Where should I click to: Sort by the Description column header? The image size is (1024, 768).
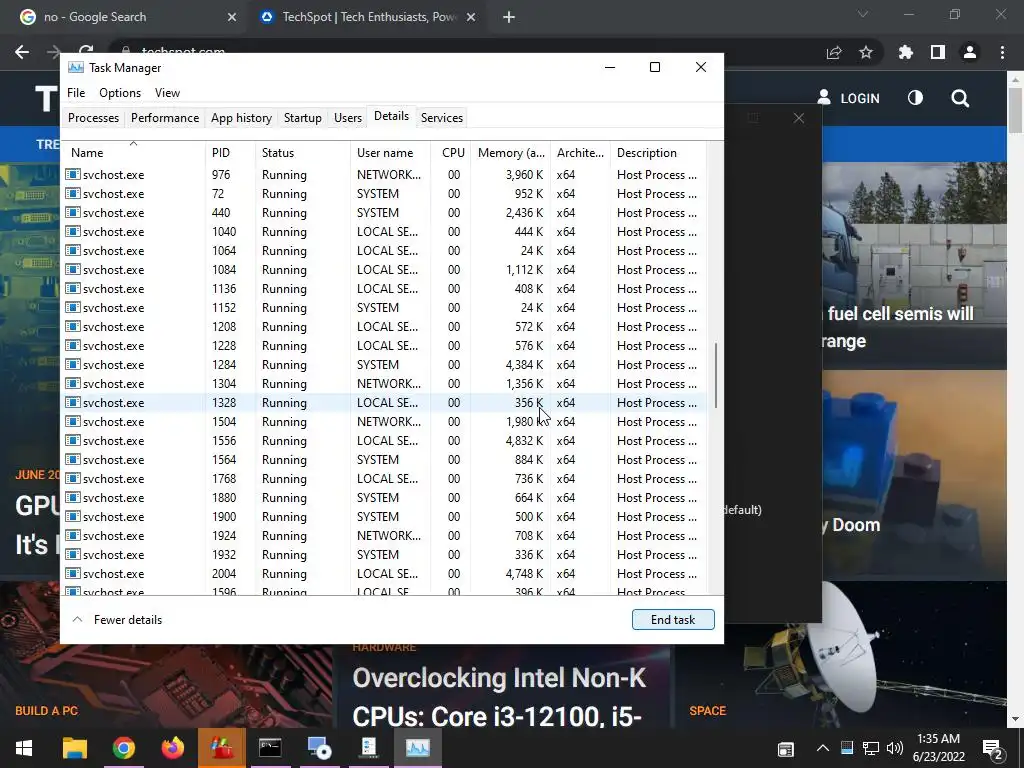[658, 152]
